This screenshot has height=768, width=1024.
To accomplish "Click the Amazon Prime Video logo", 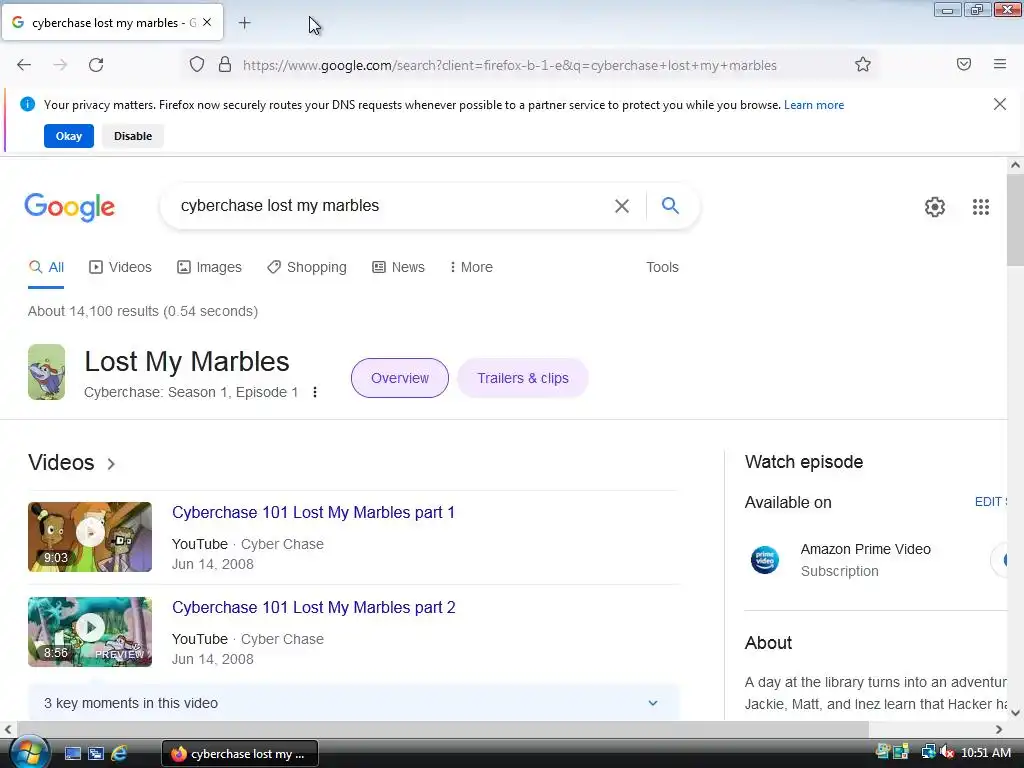I will tap(765, 560).
